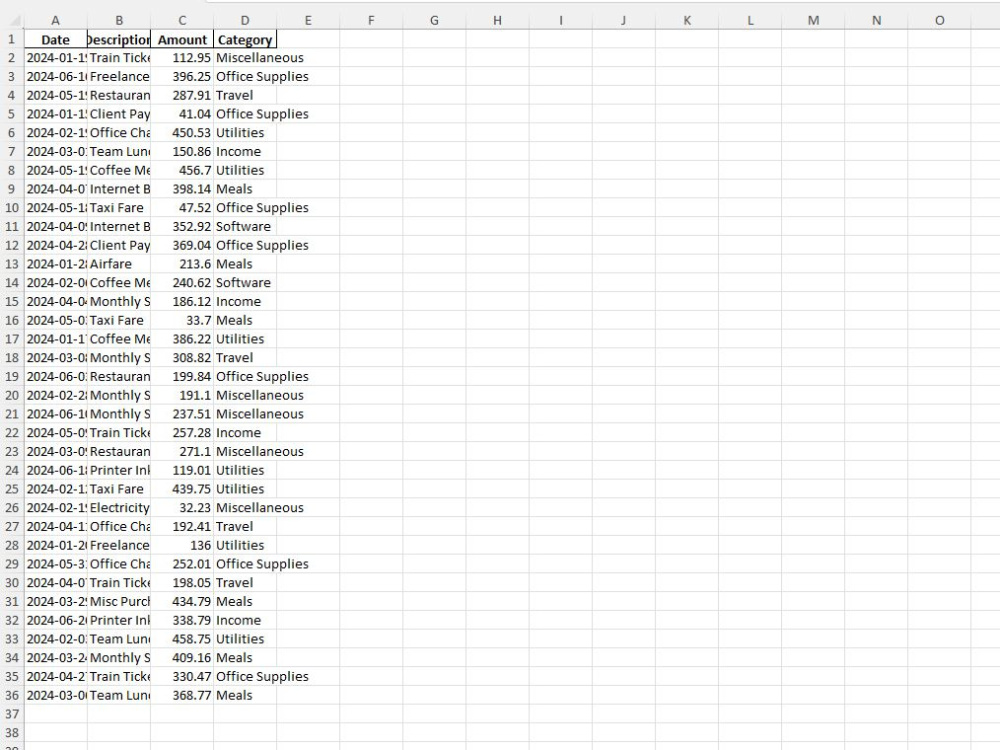Click amount cell 368.77
1000x750 pixels.
click(x=182, y=695)
